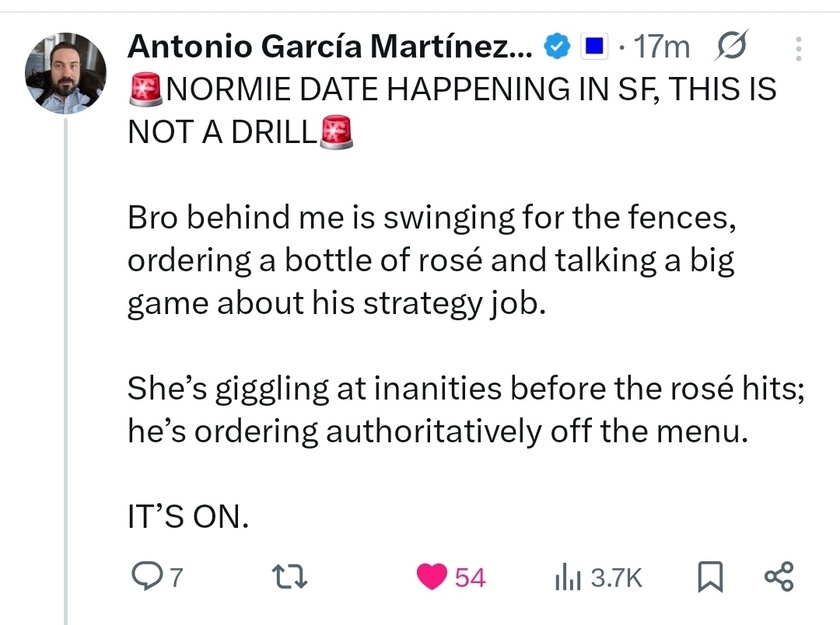
Task: Click the siren emoji before NORMIE
Action: (146, 90)
